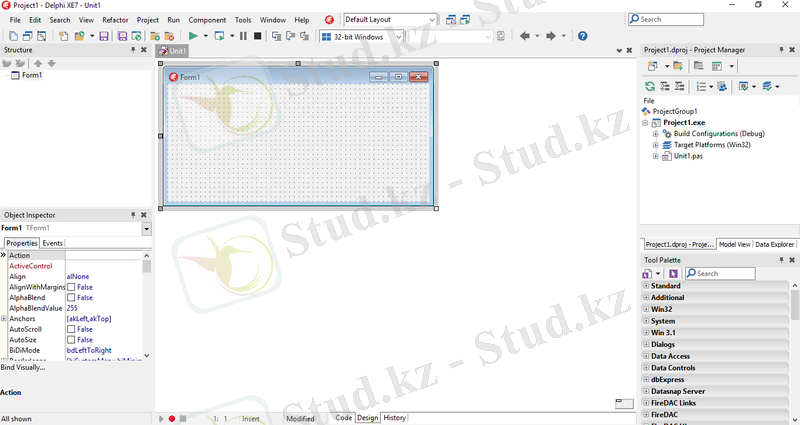
Task: Click the Bind Visually... link
Action: click(x=22, y=367)
